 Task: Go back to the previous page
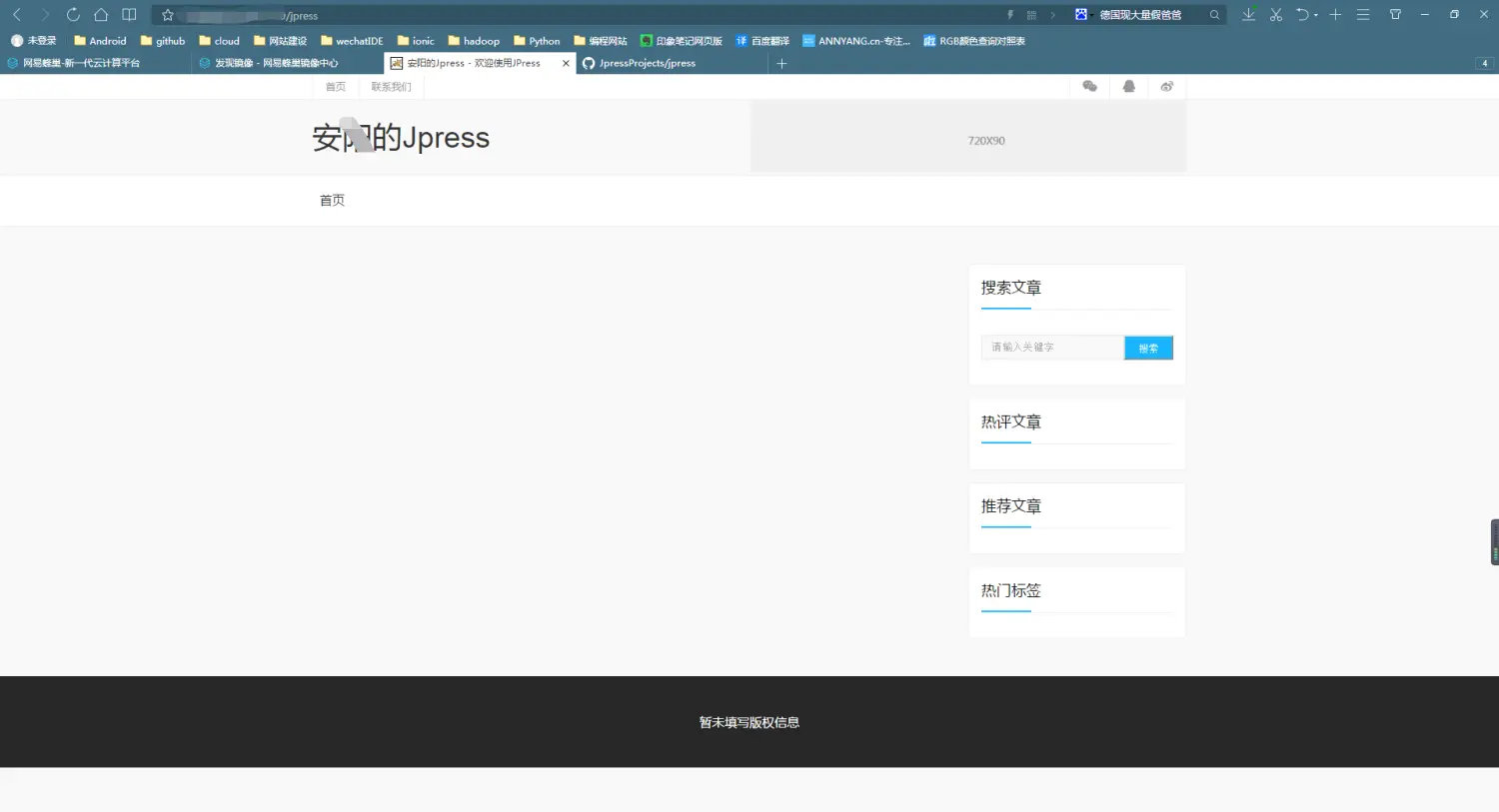tap(17, 15)
